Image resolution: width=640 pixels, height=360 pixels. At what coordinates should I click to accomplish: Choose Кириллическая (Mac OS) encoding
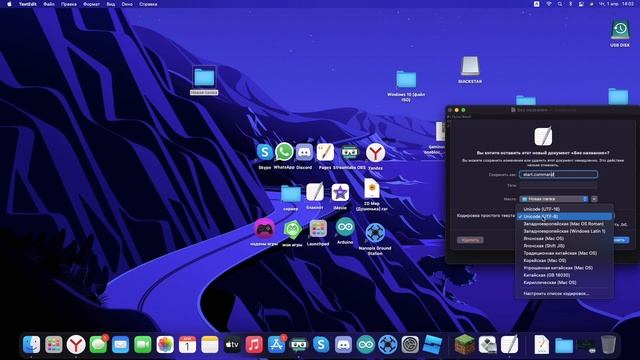564,282
